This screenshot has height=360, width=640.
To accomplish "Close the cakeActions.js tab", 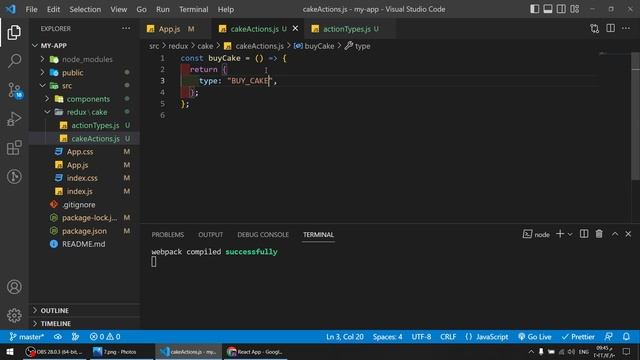I will pyautogui.click(x=296, y=29).
